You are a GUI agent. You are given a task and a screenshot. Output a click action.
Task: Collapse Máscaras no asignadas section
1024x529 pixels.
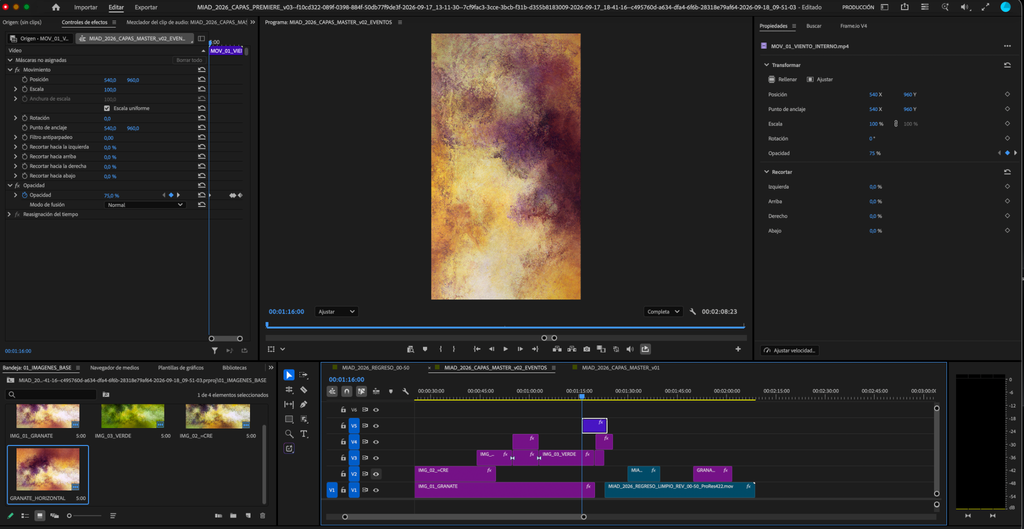[x=10, y=60]
